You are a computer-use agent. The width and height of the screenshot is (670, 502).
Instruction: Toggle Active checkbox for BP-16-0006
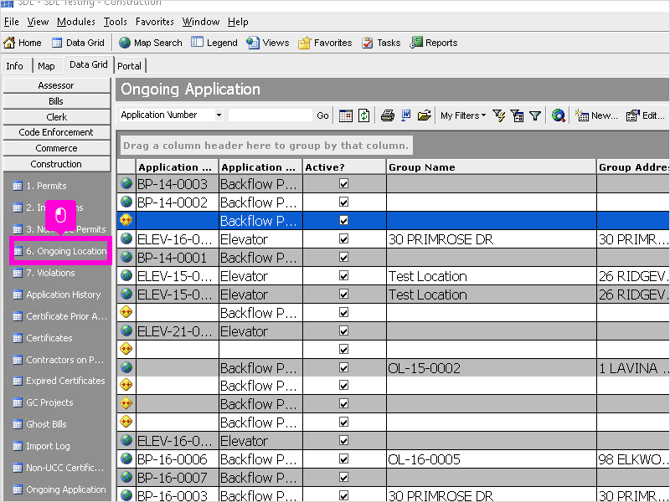344,458
